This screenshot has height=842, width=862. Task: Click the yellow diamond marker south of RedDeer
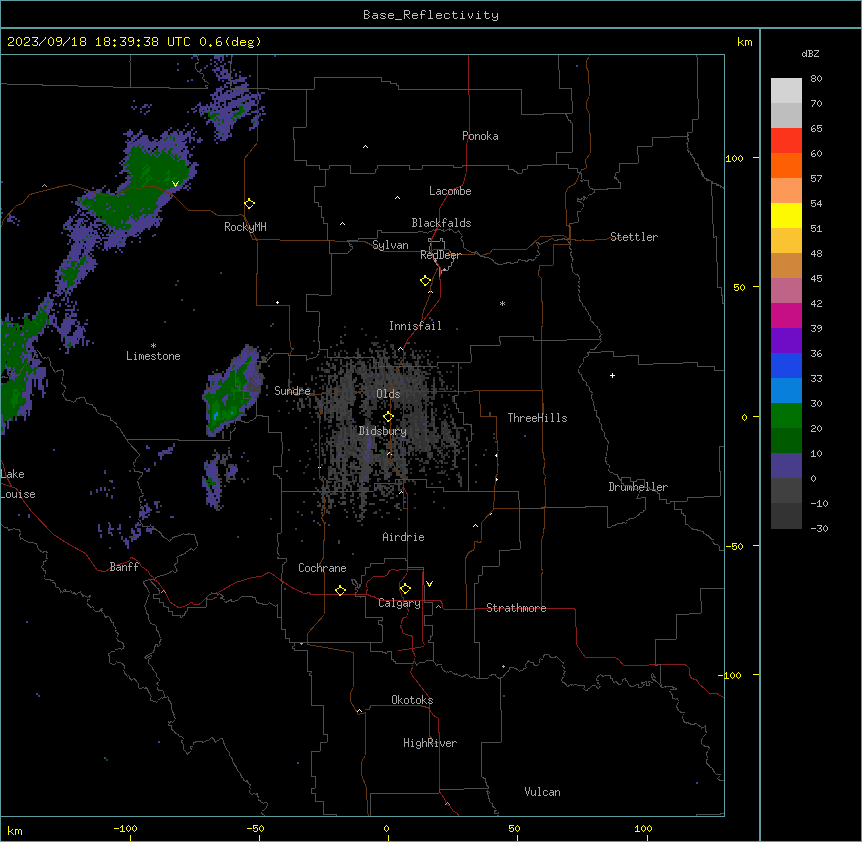point(426,281)
